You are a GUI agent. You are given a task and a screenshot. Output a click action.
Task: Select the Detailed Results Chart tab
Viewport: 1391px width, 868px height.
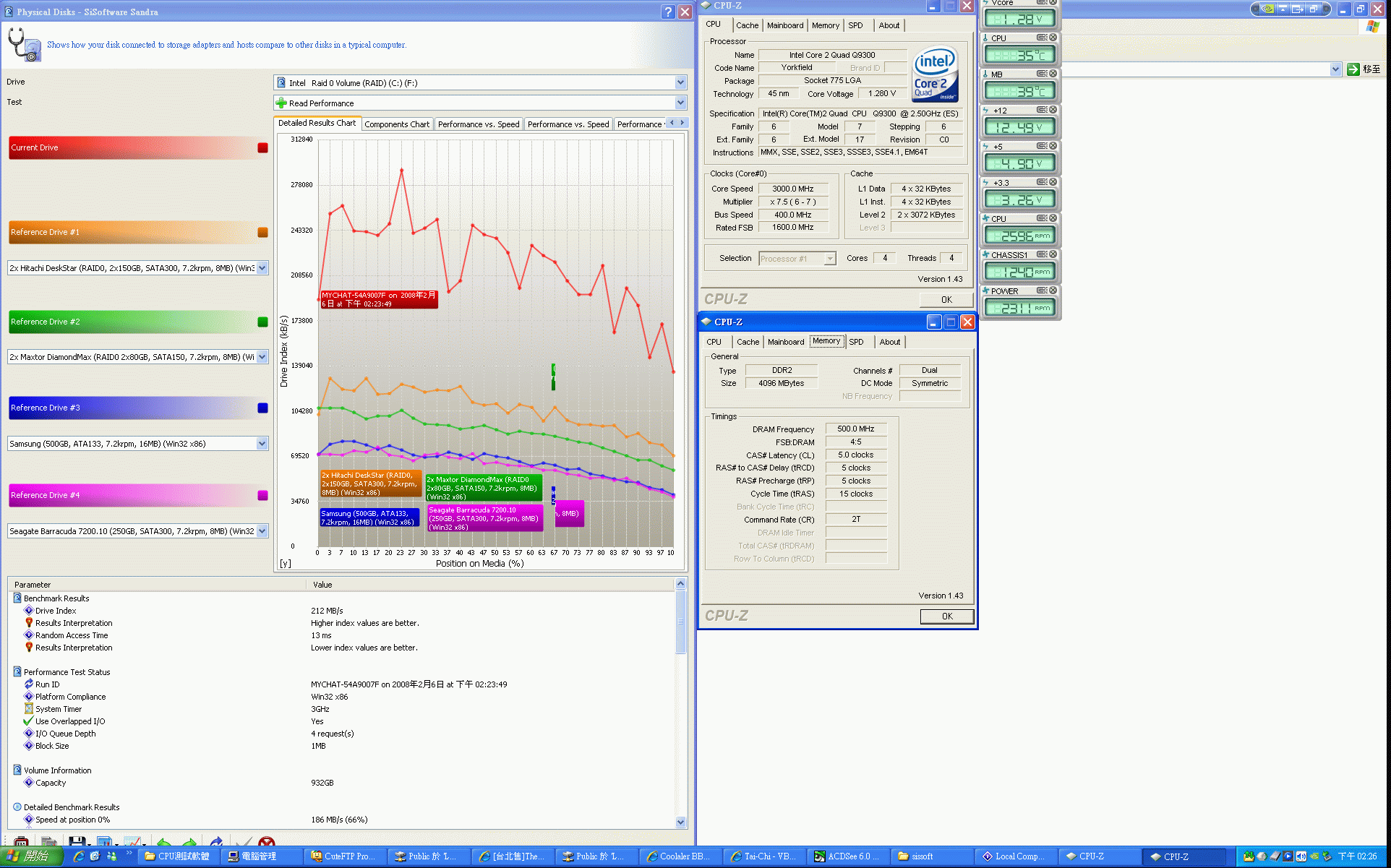click(x=317, y=123)
